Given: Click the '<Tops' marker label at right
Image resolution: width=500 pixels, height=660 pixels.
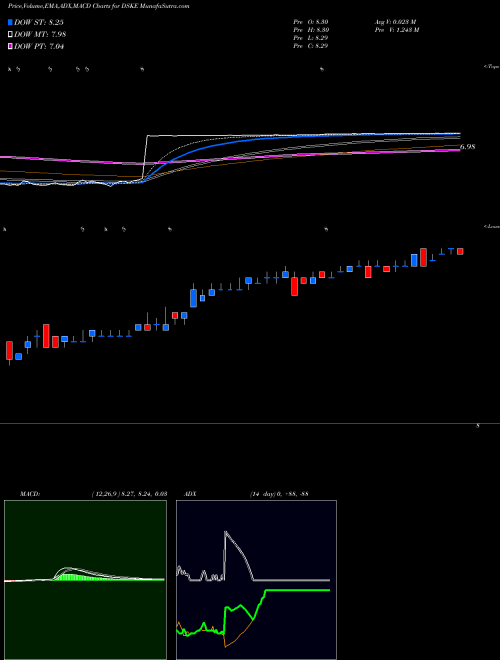Looking at the screenshot, I should click(492, 67).
